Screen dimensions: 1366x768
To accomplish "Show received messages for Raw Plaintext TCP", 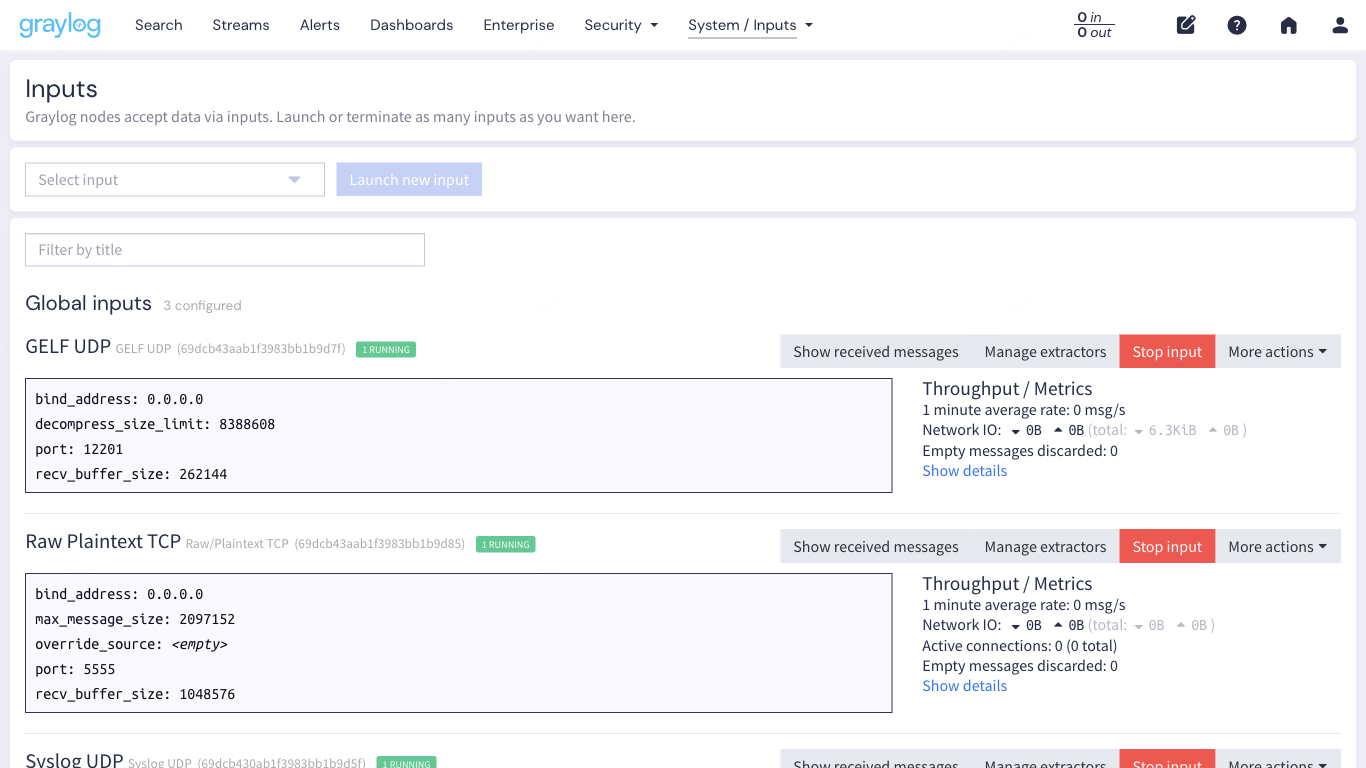I will click(x=875, y=546).
